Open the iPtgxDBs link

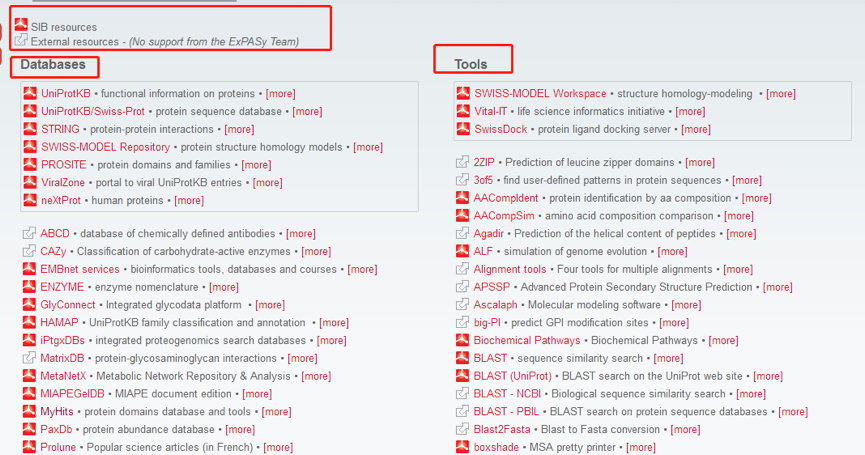[x=62, y=340]
